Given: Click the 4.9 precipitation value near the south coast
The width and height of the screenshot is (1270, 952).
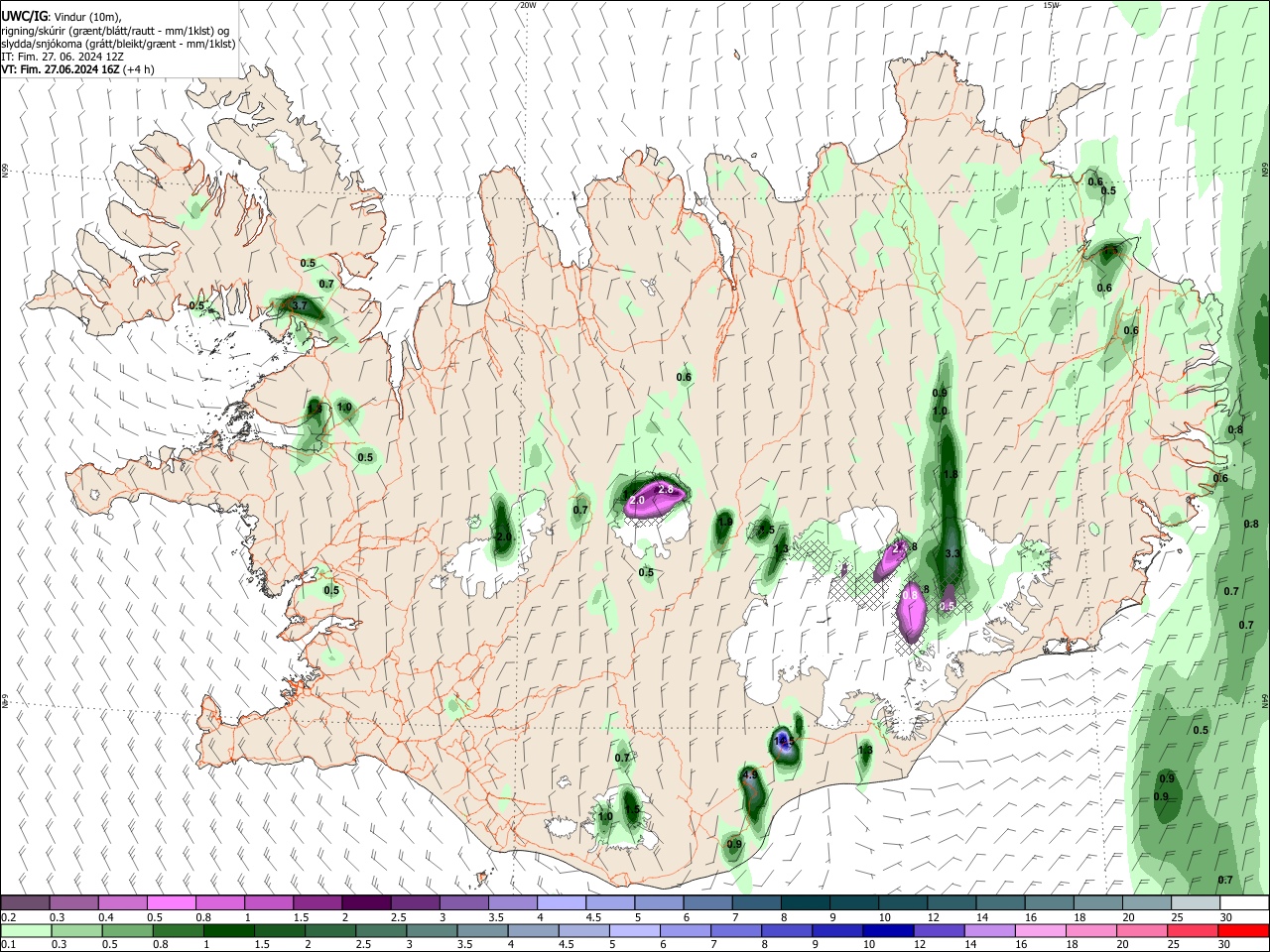Looking at the screenshot, I should [x=750, y=774].
